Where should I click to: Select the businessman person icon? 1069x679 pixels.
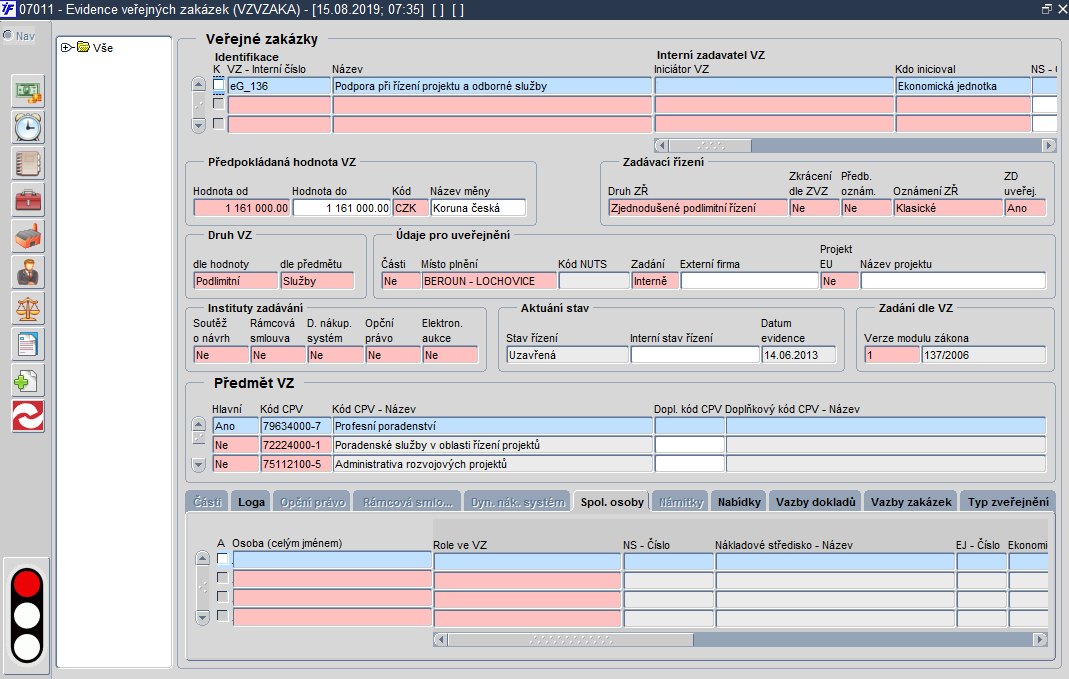coord(28,273)
